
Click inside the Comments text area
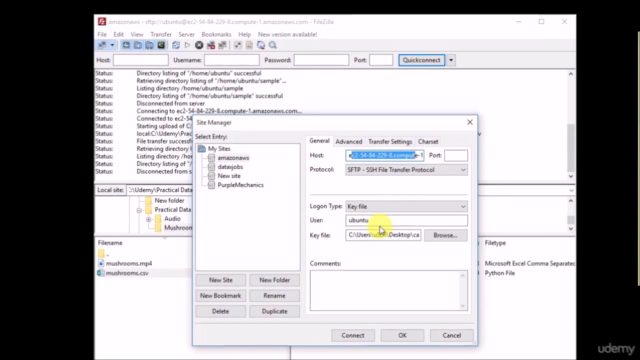pos(389,290)
